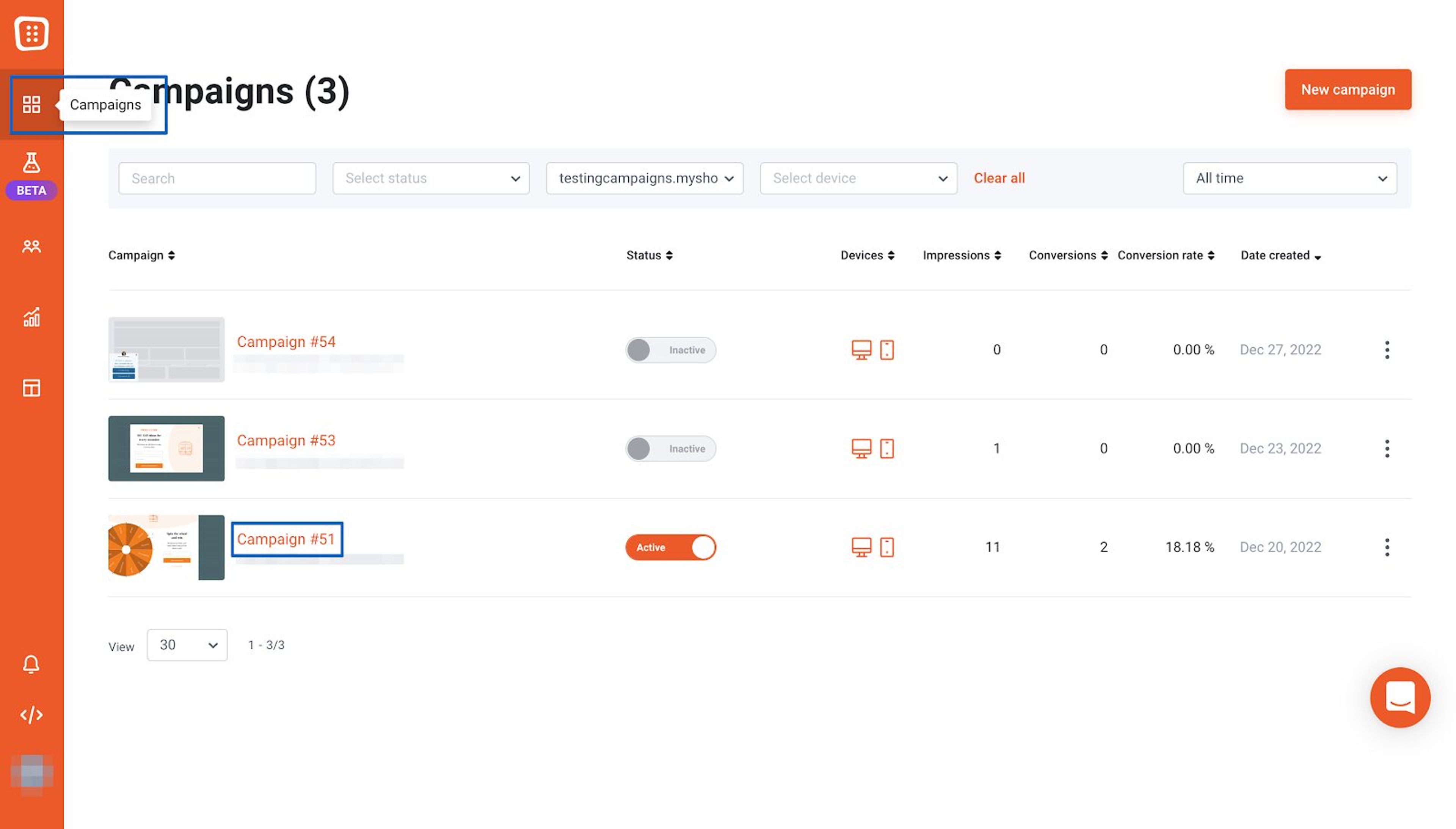1456x829 pixels.
Task: Click the Campaign #53 preview thumbnail
Action: 166,449
